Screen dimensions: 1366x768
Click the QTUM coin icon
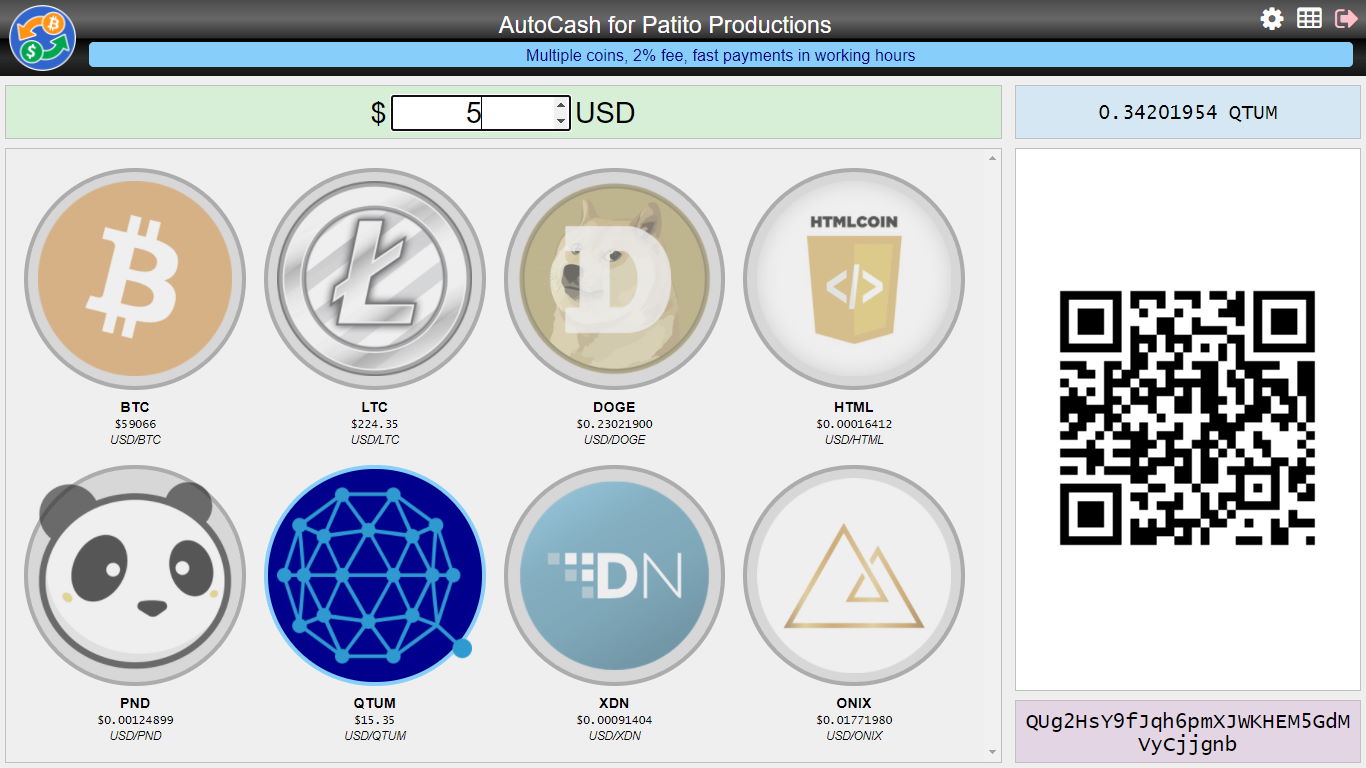(375, 575)
